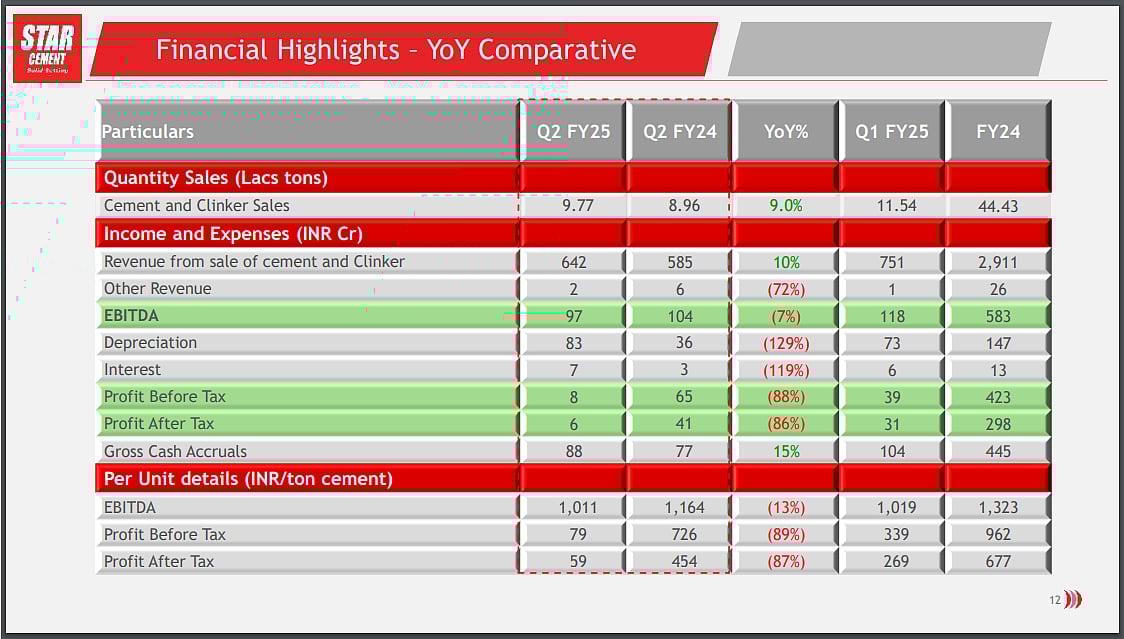Screen dimensions: 1124x639
Task: Select the Income and Expenses (INR Cr) heading
Action: click(233, 234)
